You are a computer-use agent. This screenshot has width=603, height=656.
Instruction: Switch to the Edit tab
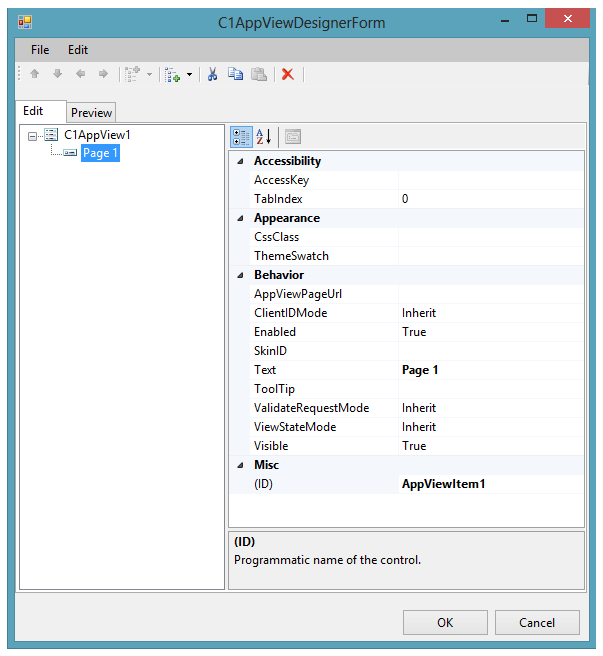pyautogui.click(x=41, y=111)
